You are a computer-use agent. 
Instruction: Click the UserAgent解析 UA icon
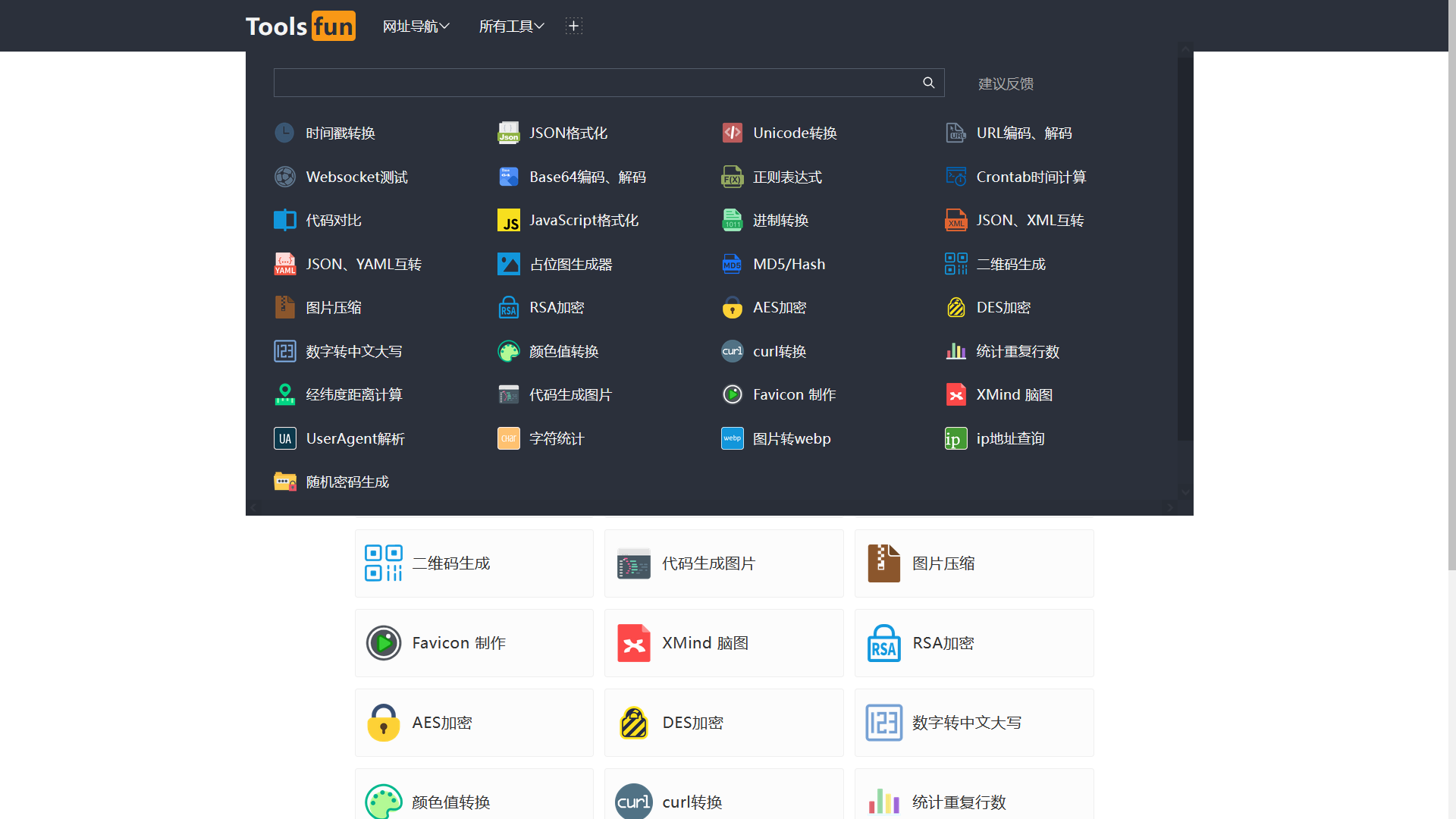click(x=284, y=438)
